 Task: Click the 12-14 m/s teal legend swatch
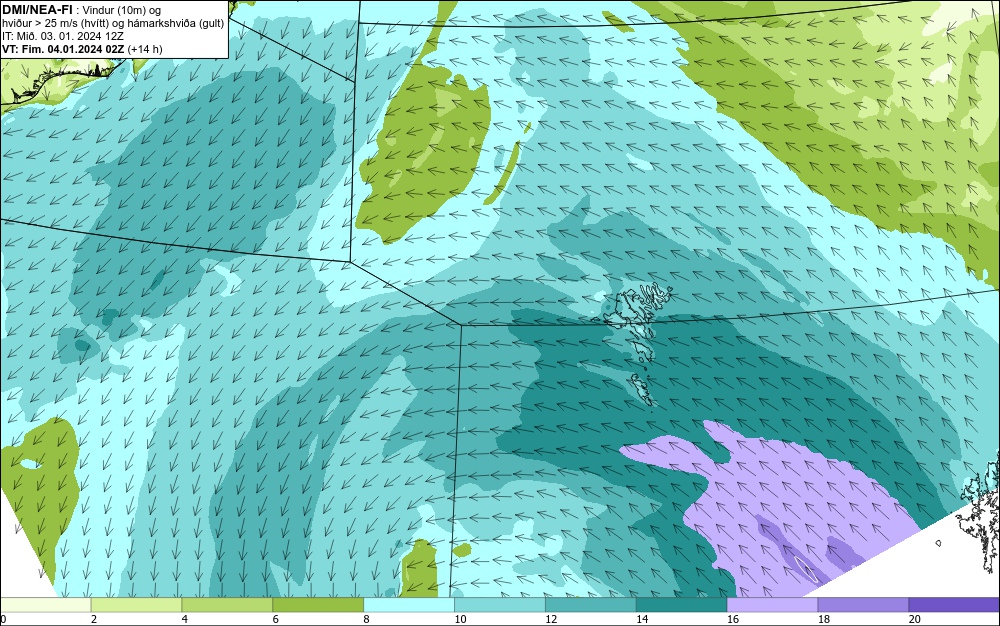tap(591, 605)
